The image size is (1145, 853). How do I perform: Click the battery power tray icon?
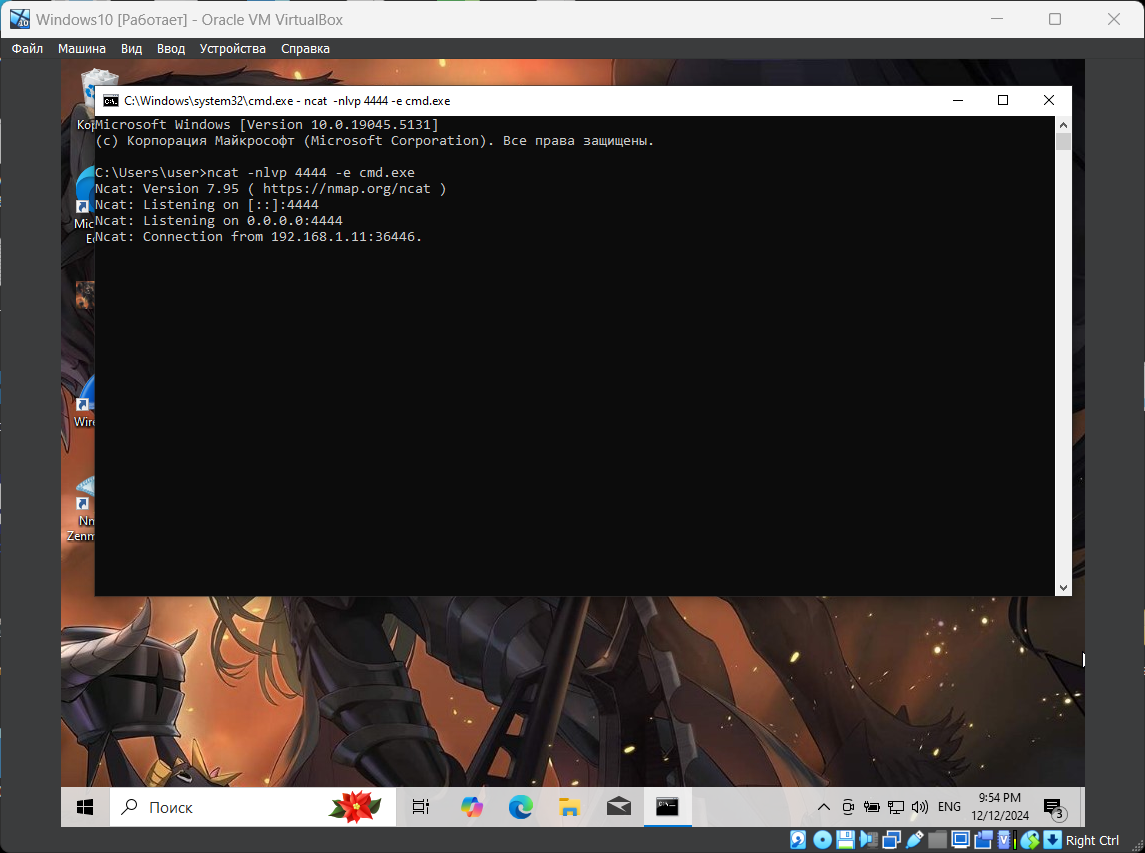coord(872,807)
